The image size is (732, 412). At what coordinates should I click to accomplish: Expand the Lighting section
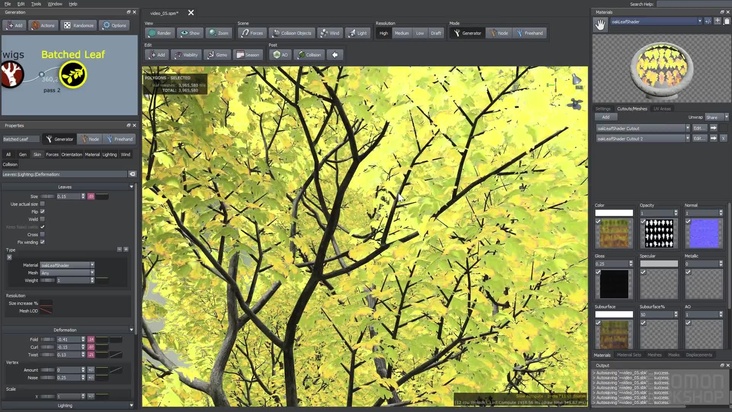(131, 405)
